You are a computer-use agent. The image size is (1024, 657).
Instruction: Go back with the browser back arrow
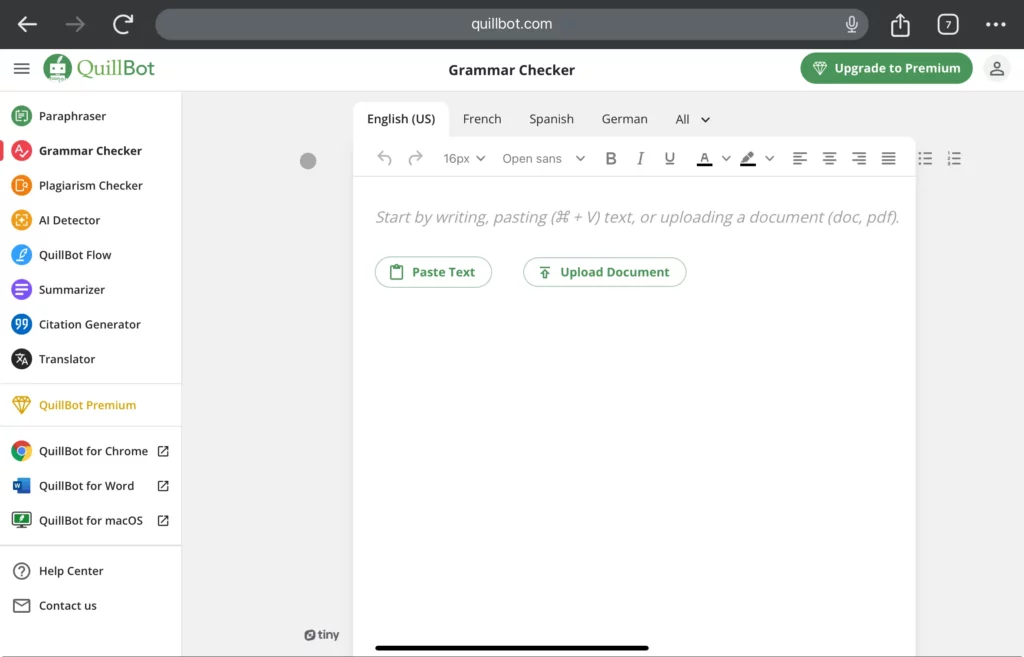click(x=27, y=24)
